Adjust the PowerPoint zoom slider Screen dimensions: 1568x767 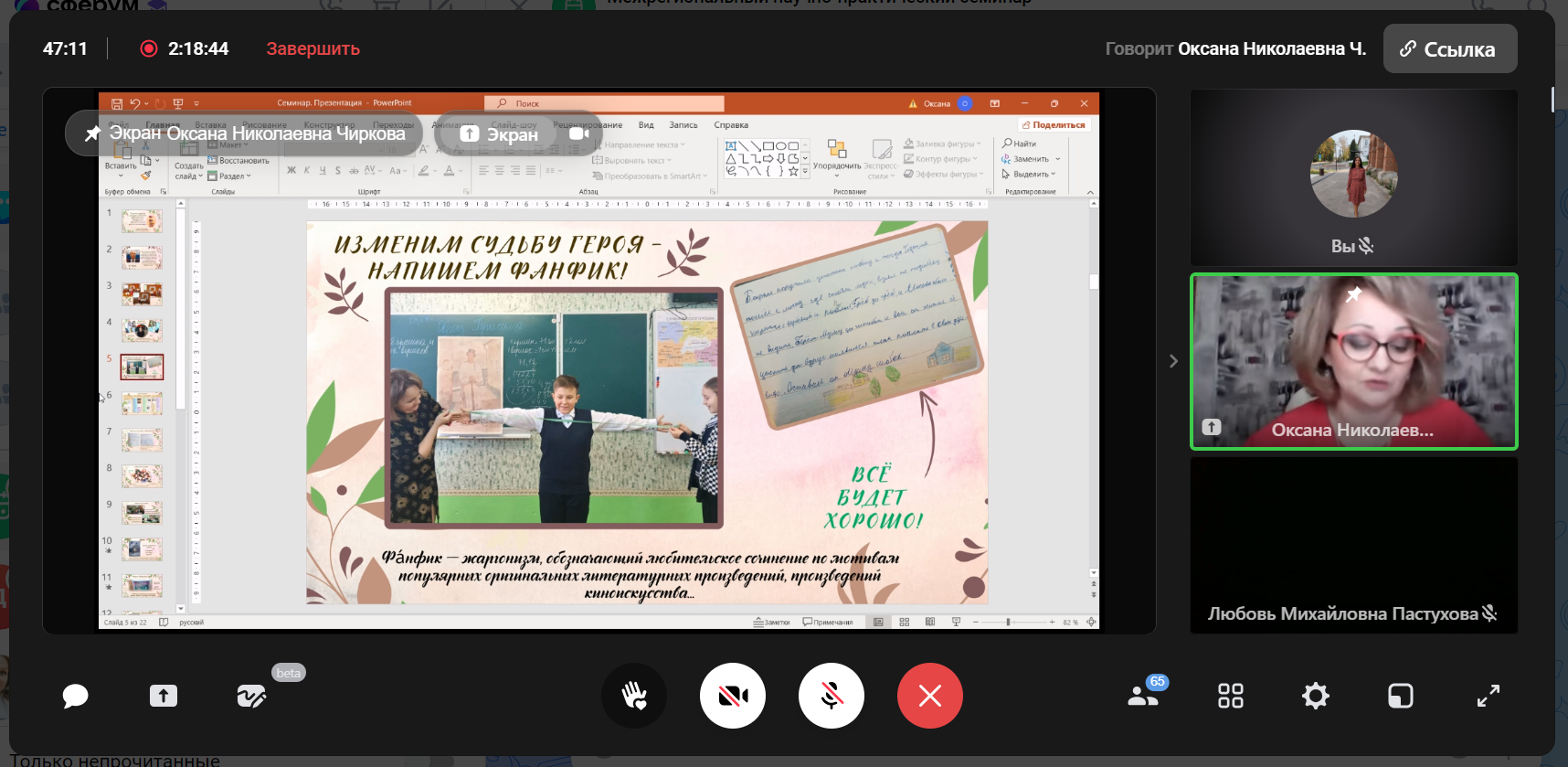coord(1009,622)
